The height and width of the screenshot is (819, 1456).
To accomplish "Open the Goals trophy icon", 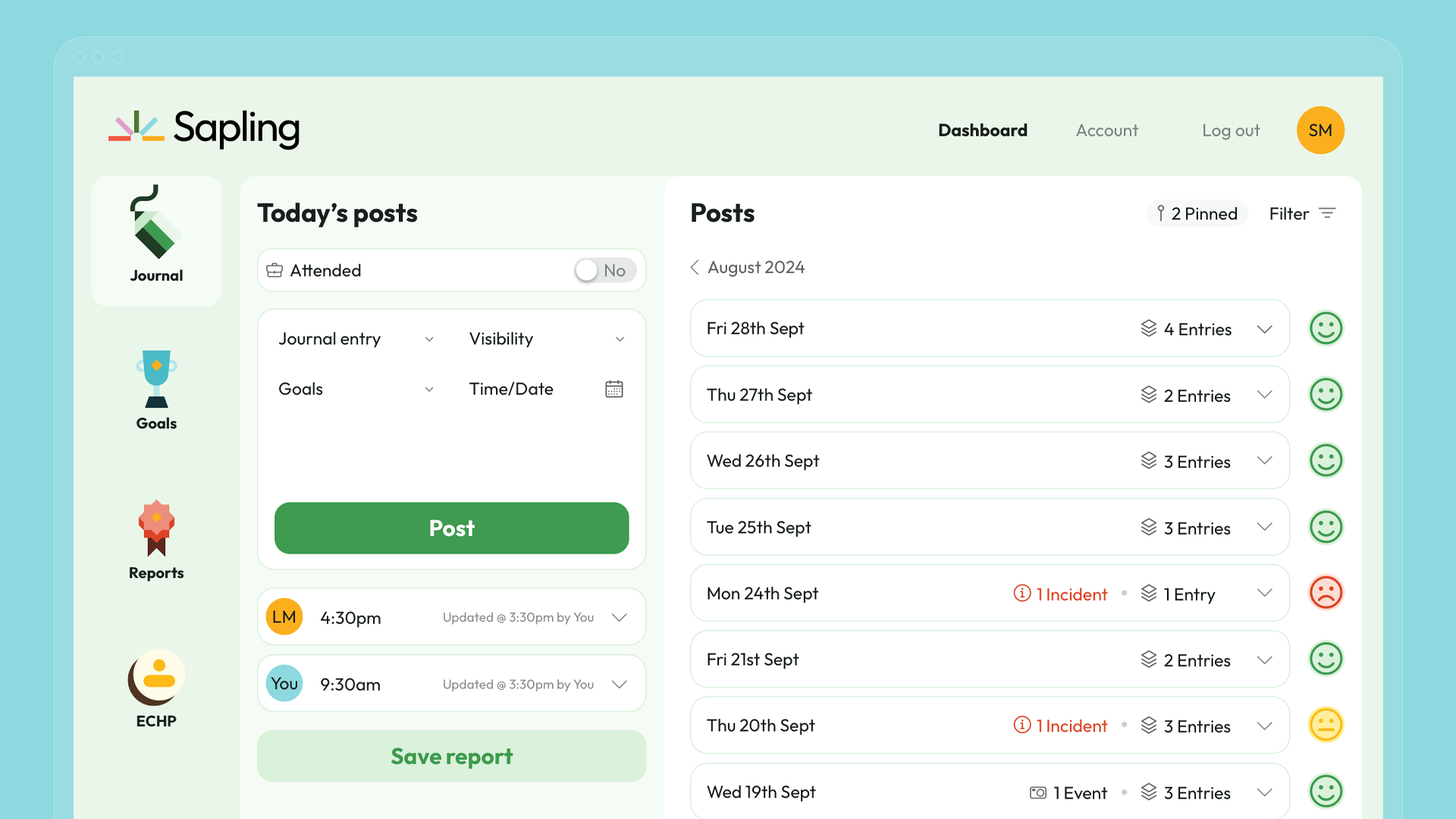I will [x=156, y=378].
